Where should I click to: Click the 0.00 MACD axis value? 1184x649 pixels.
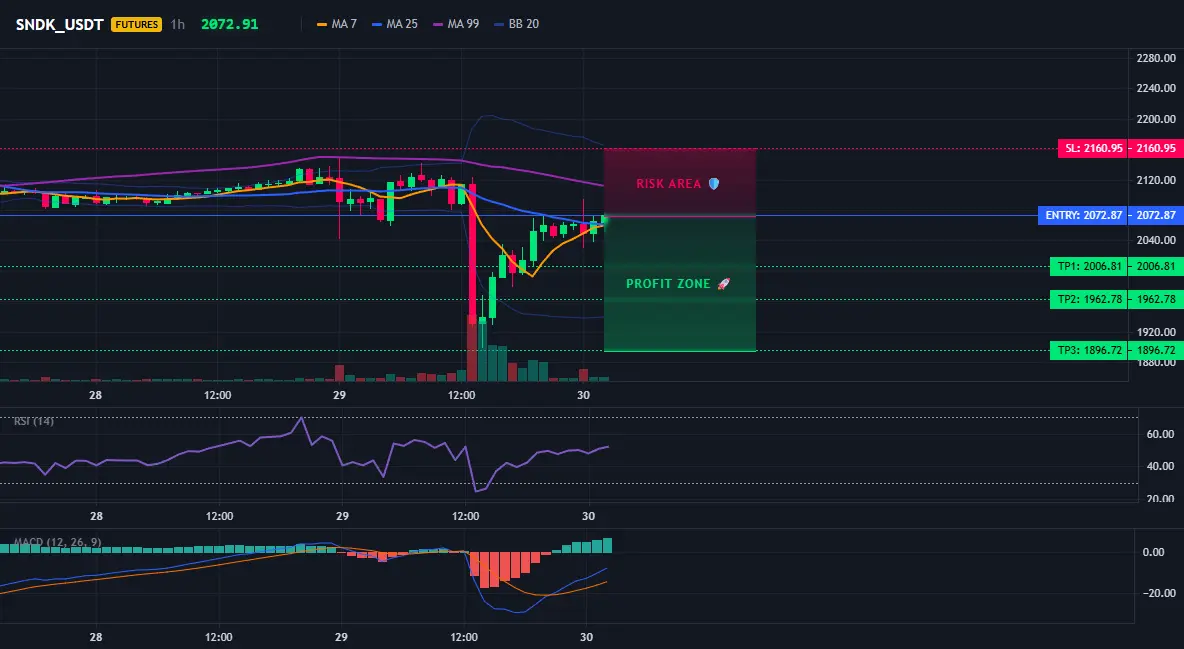pos(1154,552)
